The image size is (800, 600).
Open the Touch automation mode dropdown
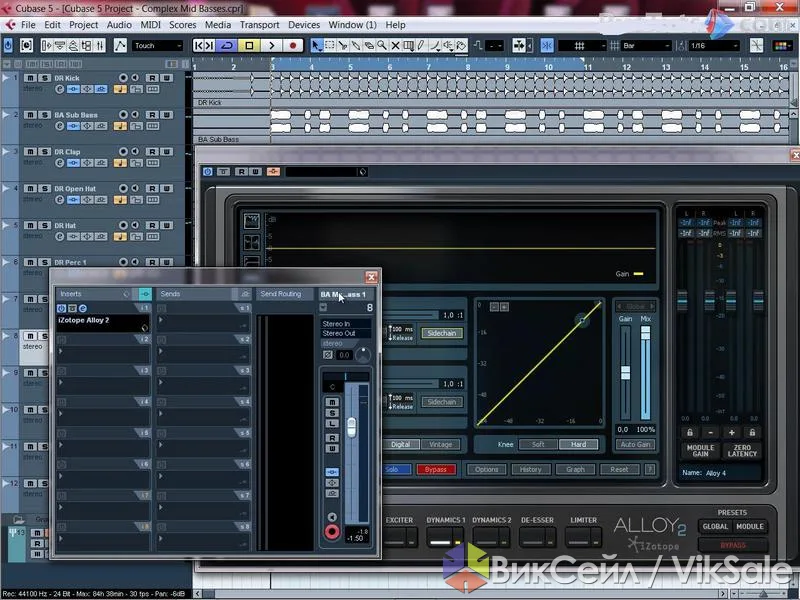click(158, 46)
